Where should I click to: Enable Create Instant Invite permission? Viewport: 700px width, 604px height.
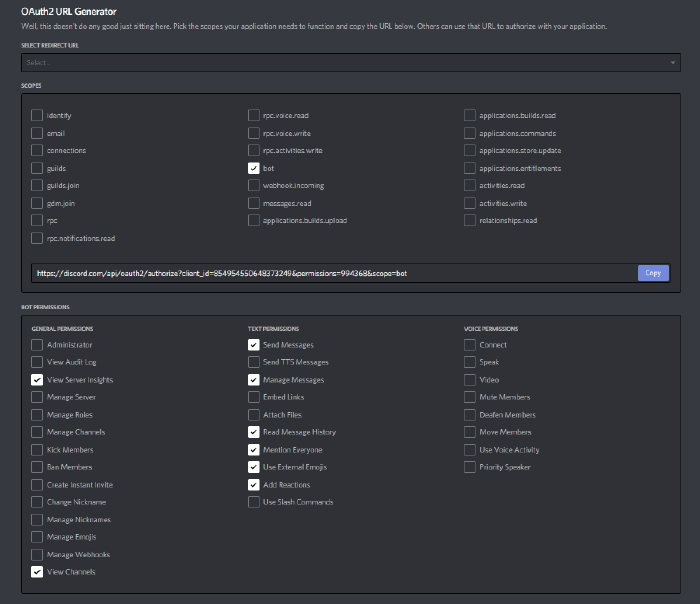(37, 485)
